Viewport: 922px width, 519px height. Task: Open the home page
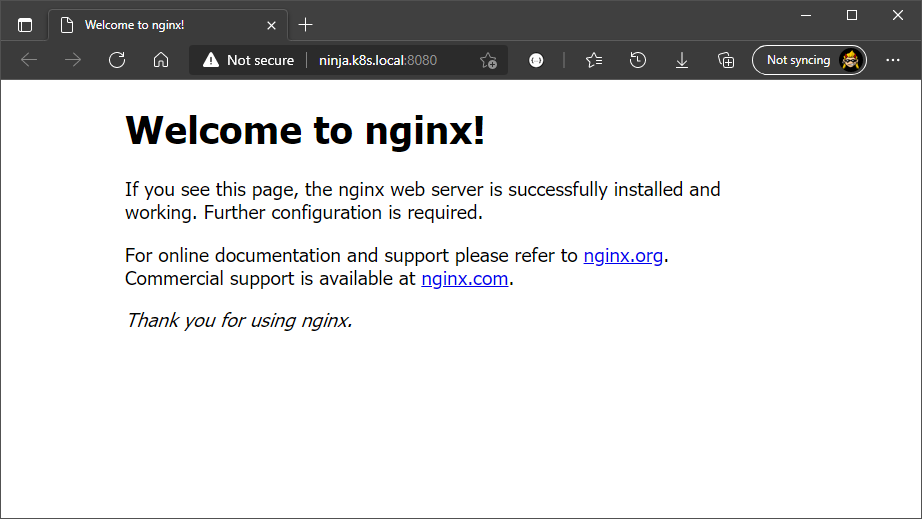(x=161, y=60)
